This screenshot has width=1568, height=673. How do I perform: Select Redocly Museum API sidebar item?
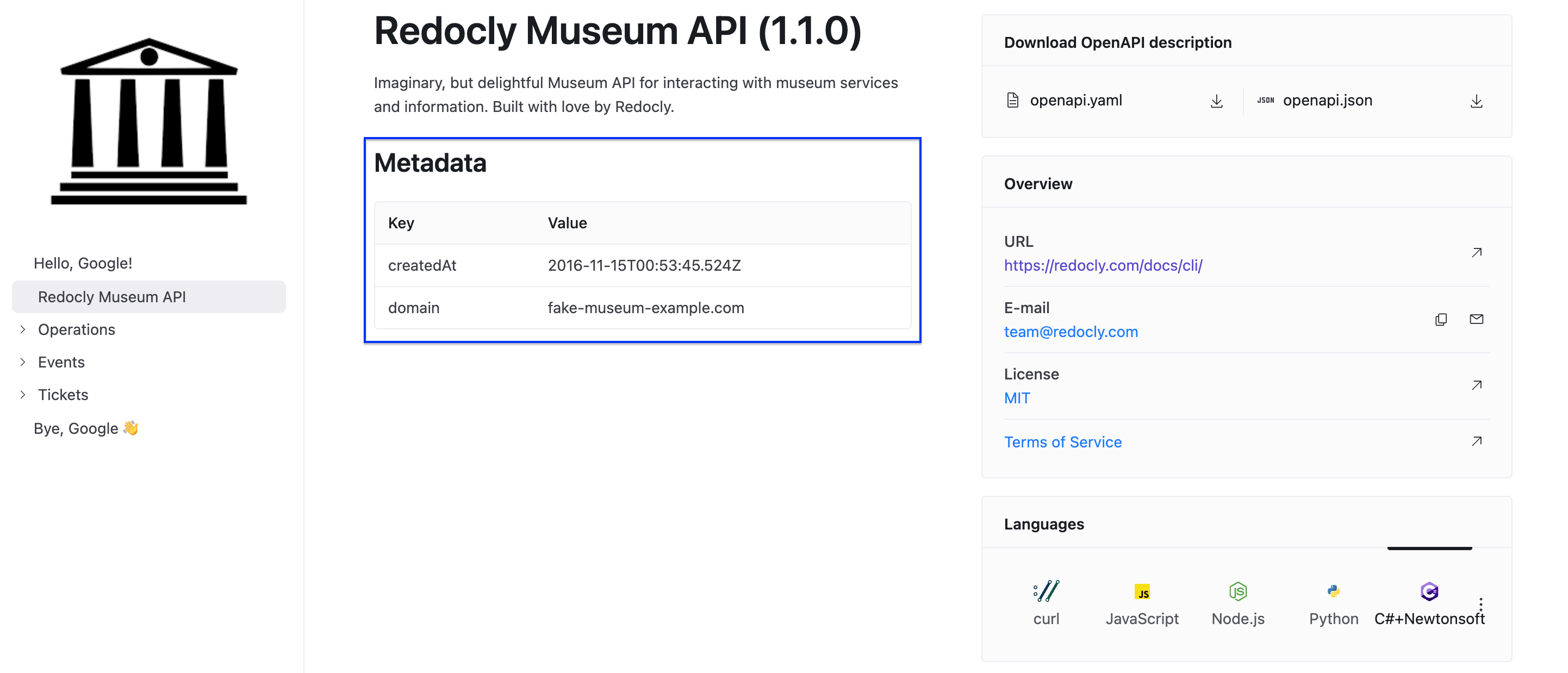pyautogui.click(x=148, y=297)
